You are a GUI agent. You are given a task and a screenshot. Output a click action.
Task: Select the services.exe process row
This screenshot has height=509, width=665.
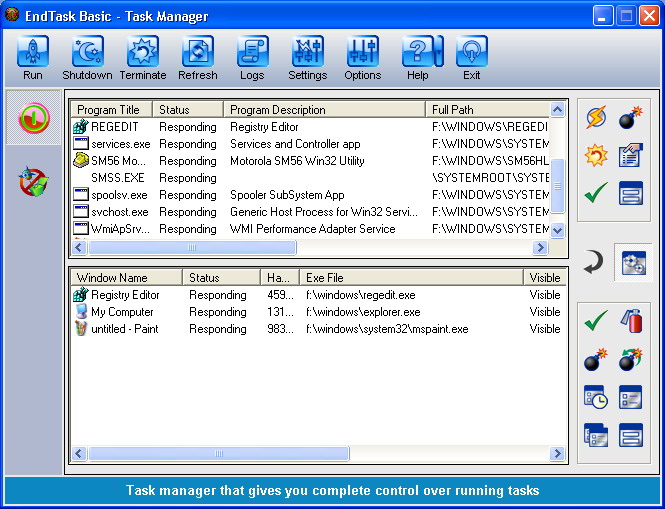[310, 144]
